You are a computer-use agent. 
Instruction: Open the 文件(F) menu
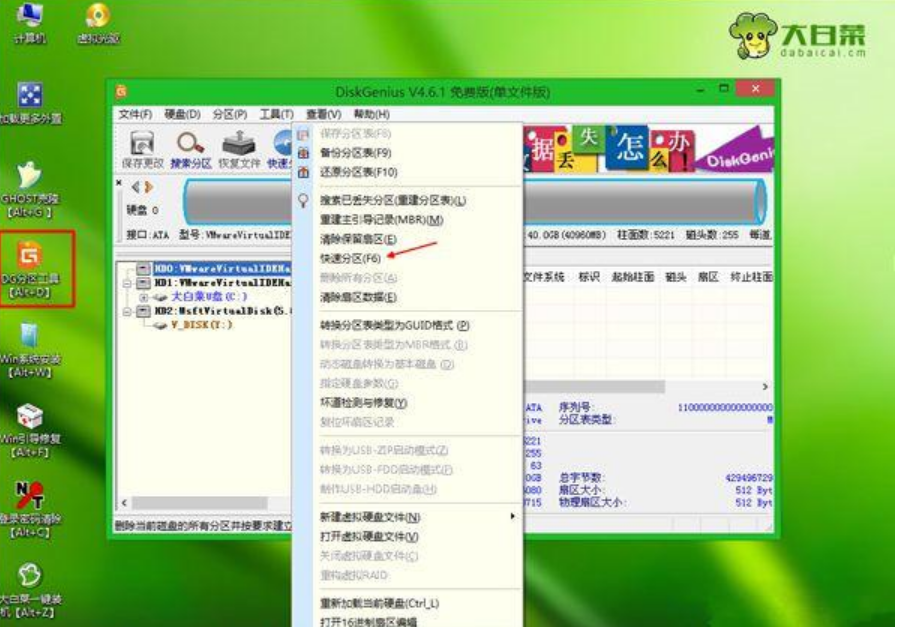coord(135,114)
